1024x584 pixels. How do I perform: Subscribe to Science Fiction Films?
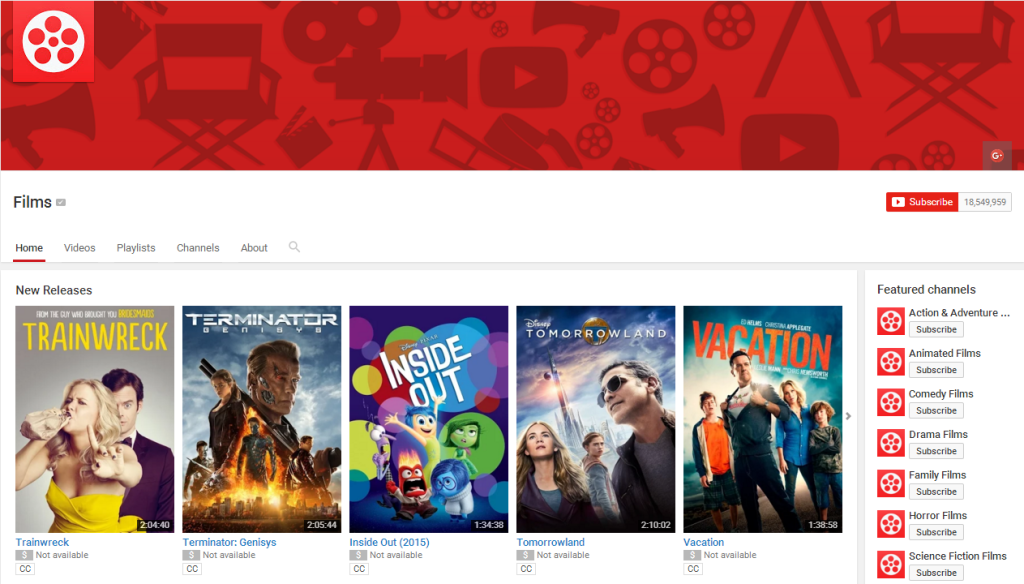(x=936, y=572)
